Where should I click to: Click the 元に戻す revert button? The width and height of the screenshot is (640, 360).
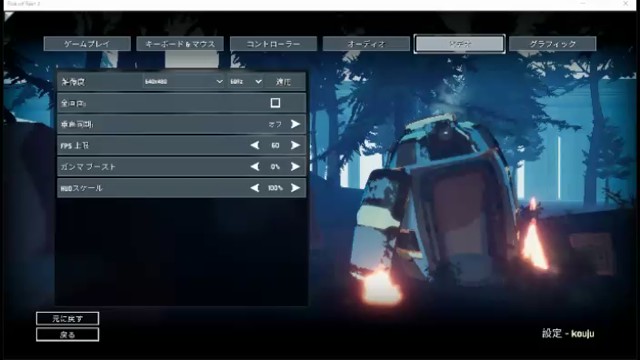pos(67,318)
